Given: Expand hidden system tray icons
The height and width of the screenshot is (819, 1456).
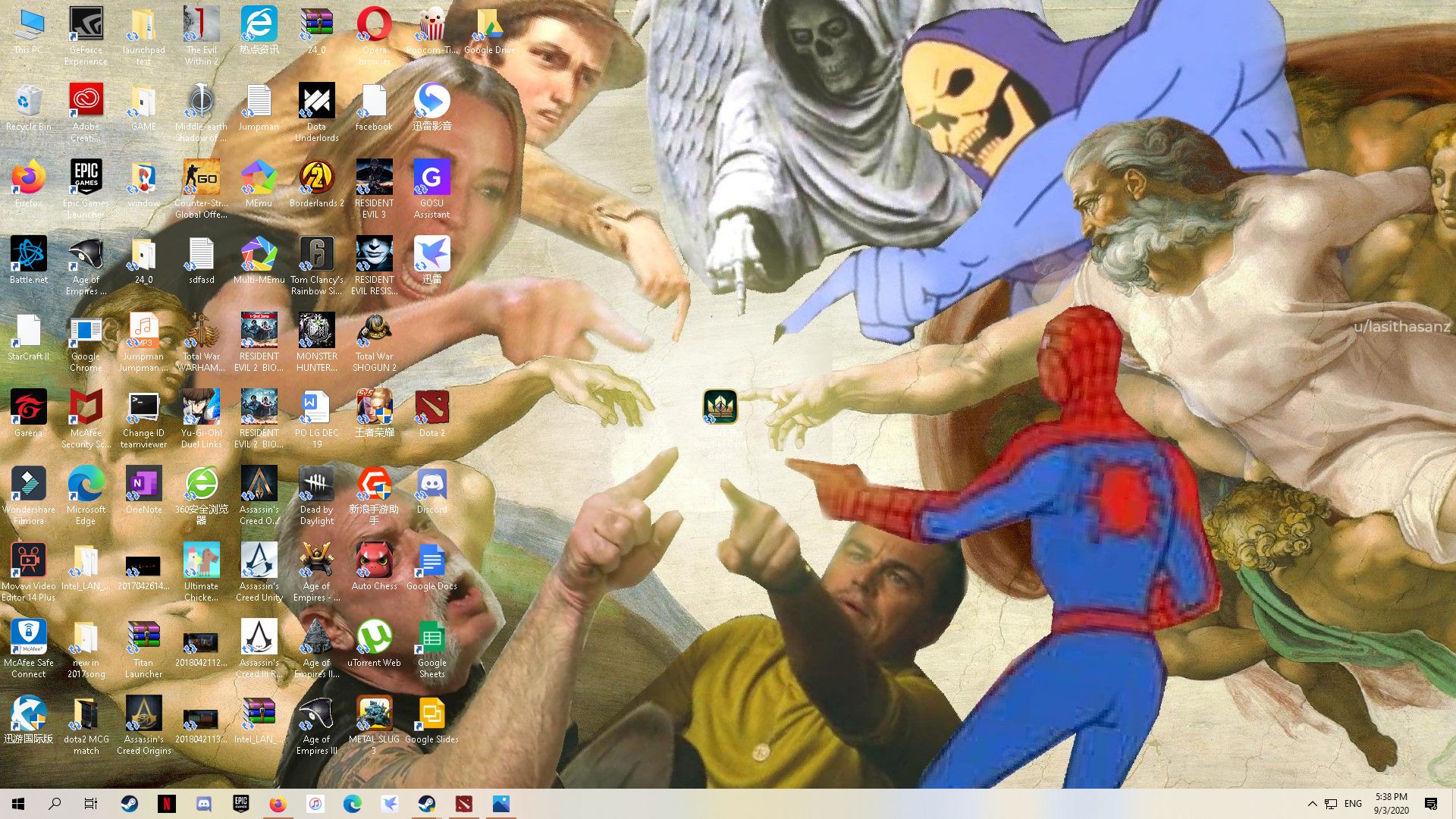Looking at the screenshot, I should coord(1312,803).
